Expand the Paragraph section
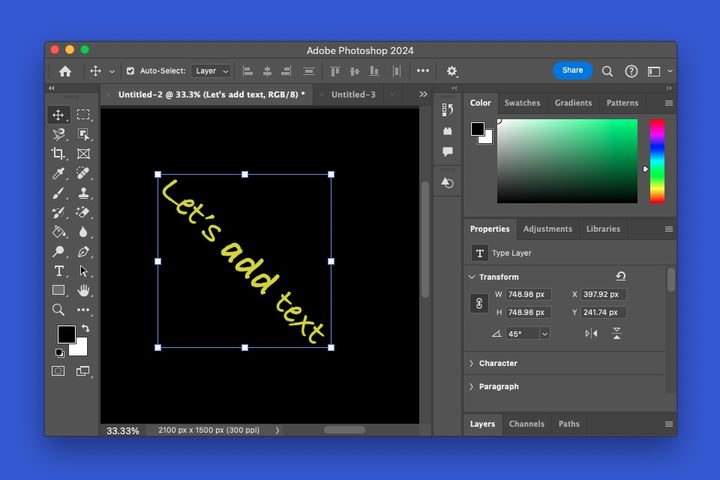This screenshot has height=480, width=720. pos(471,387)
